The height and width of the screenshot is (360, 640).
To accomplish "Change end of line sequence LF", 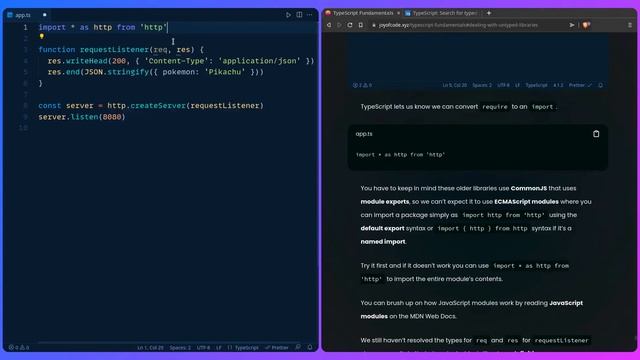I will pos(219,348).
